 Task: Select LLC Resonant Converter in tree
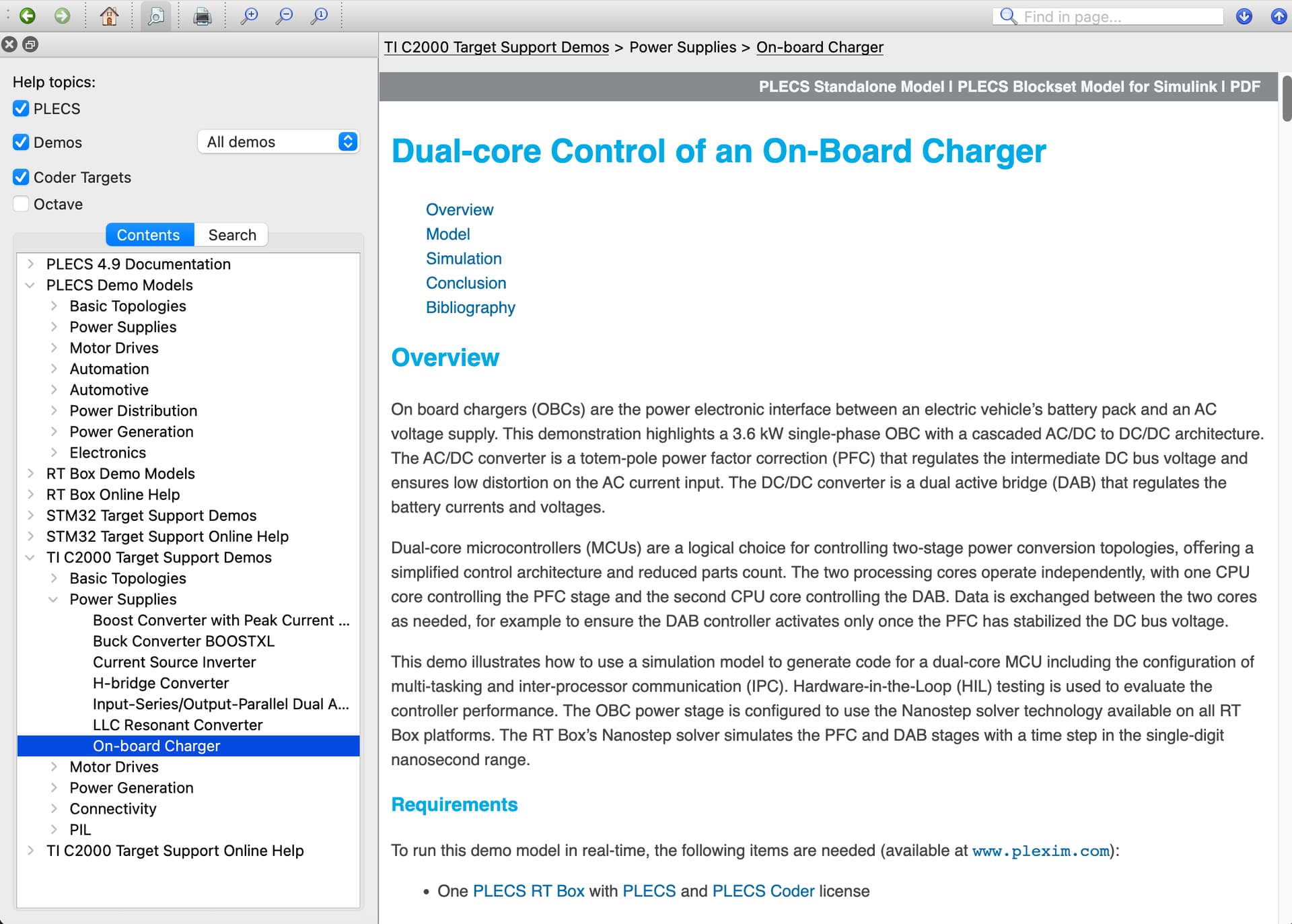(178, 725)
